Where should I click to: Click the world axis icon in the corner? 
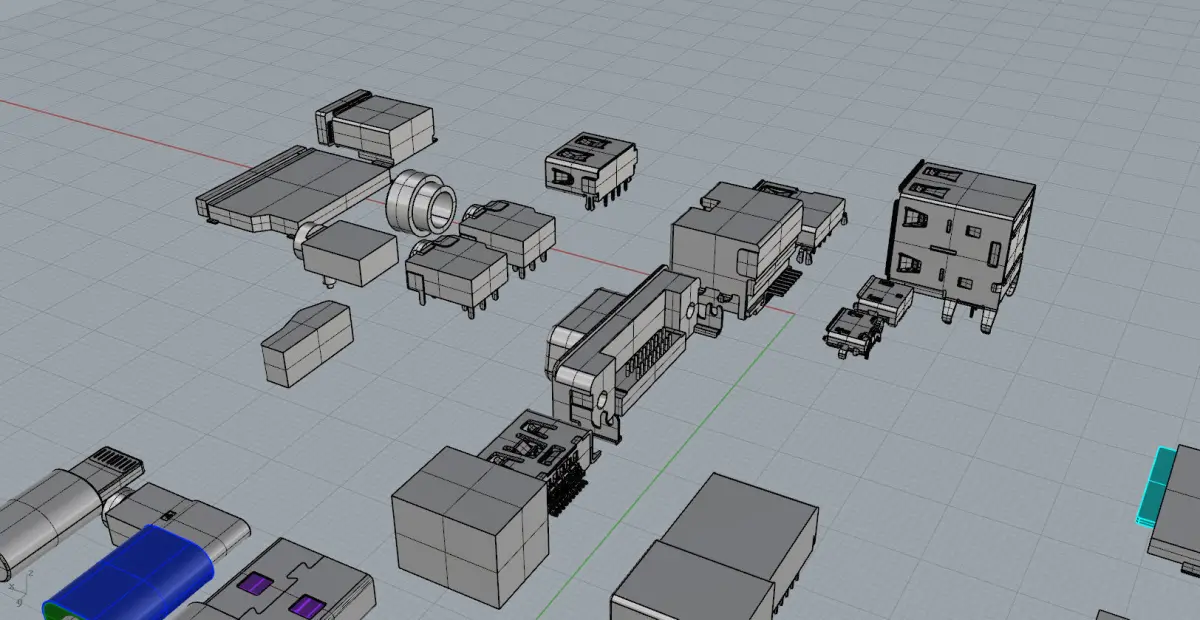[18, 588]
